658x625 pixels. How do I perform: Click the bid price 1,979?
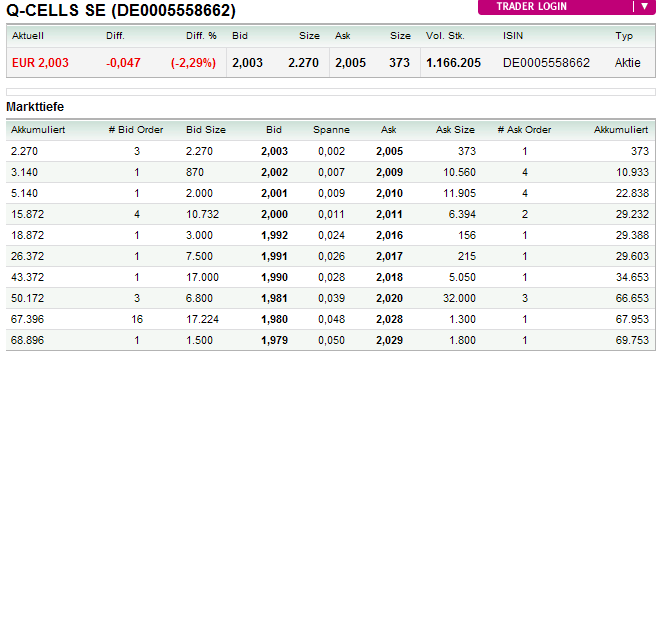(x=274, y=340)
